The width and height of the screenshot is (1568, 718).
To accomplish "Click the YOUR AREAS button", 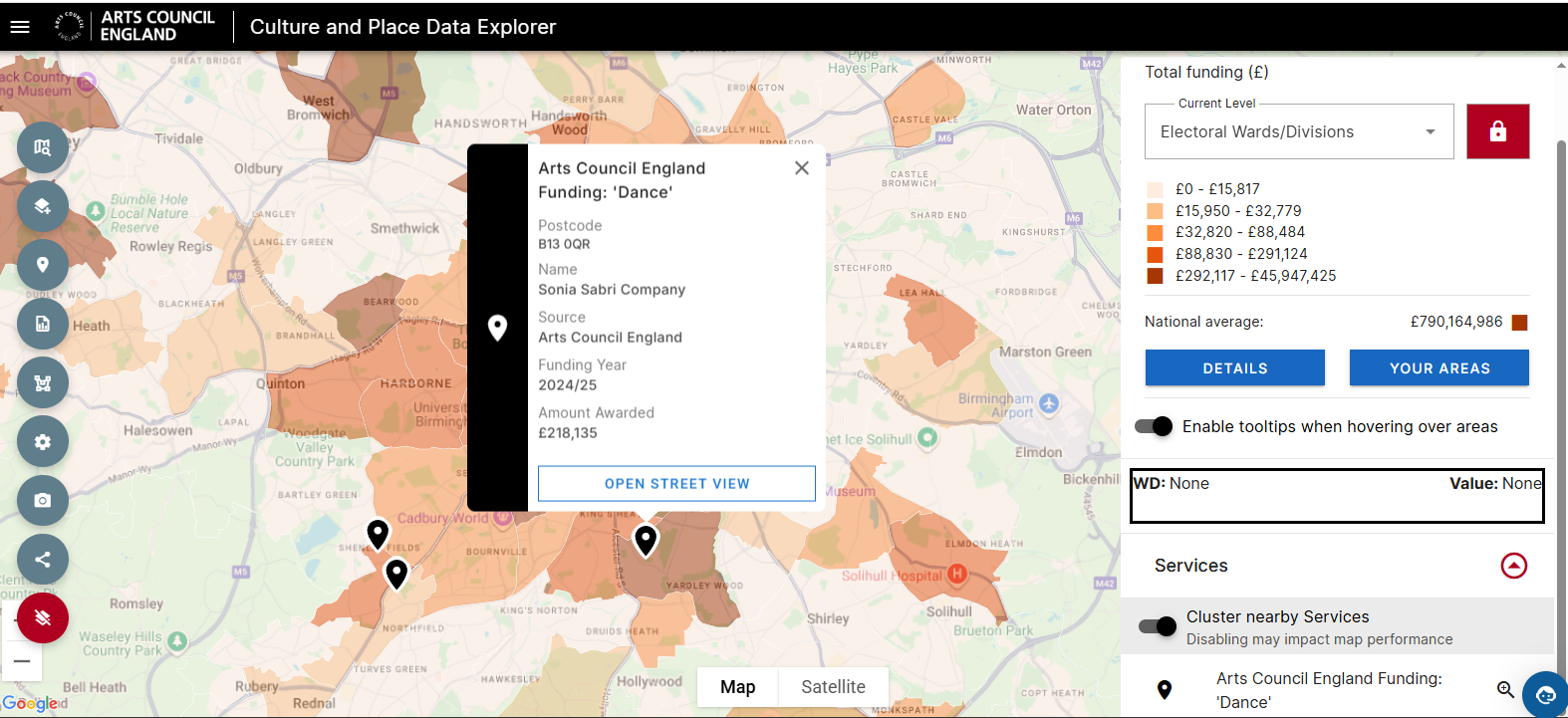I will (x=1439, y=367).
